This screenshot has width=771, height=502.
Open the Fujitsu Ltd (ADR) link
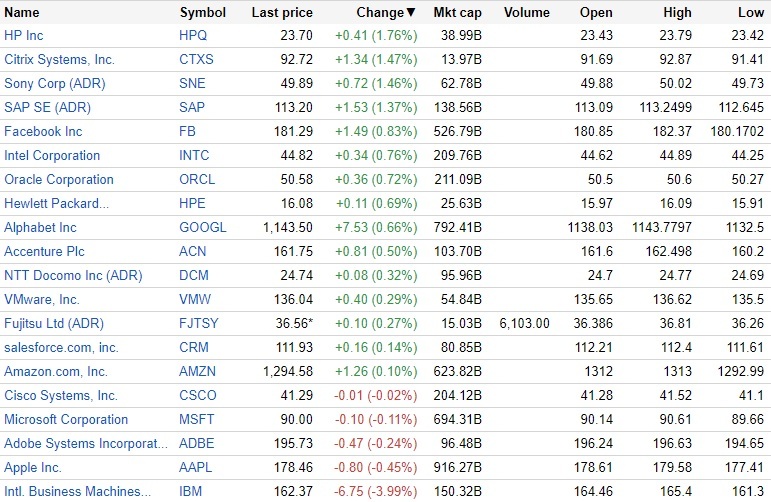[x=54, y=324]
